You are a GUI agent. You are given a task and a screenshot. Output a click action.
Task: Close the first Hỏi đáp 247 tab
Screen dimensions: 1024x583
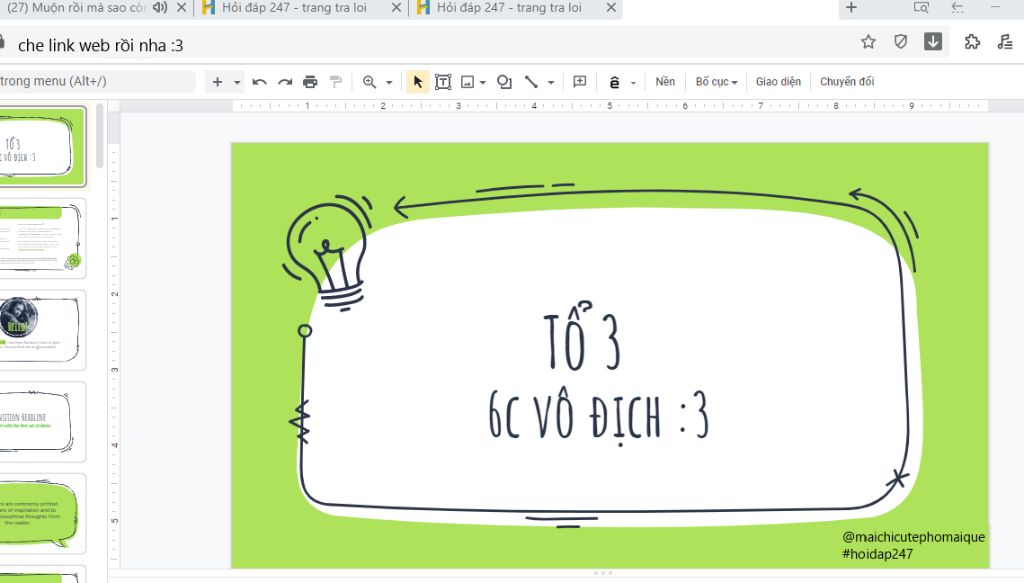396,8
